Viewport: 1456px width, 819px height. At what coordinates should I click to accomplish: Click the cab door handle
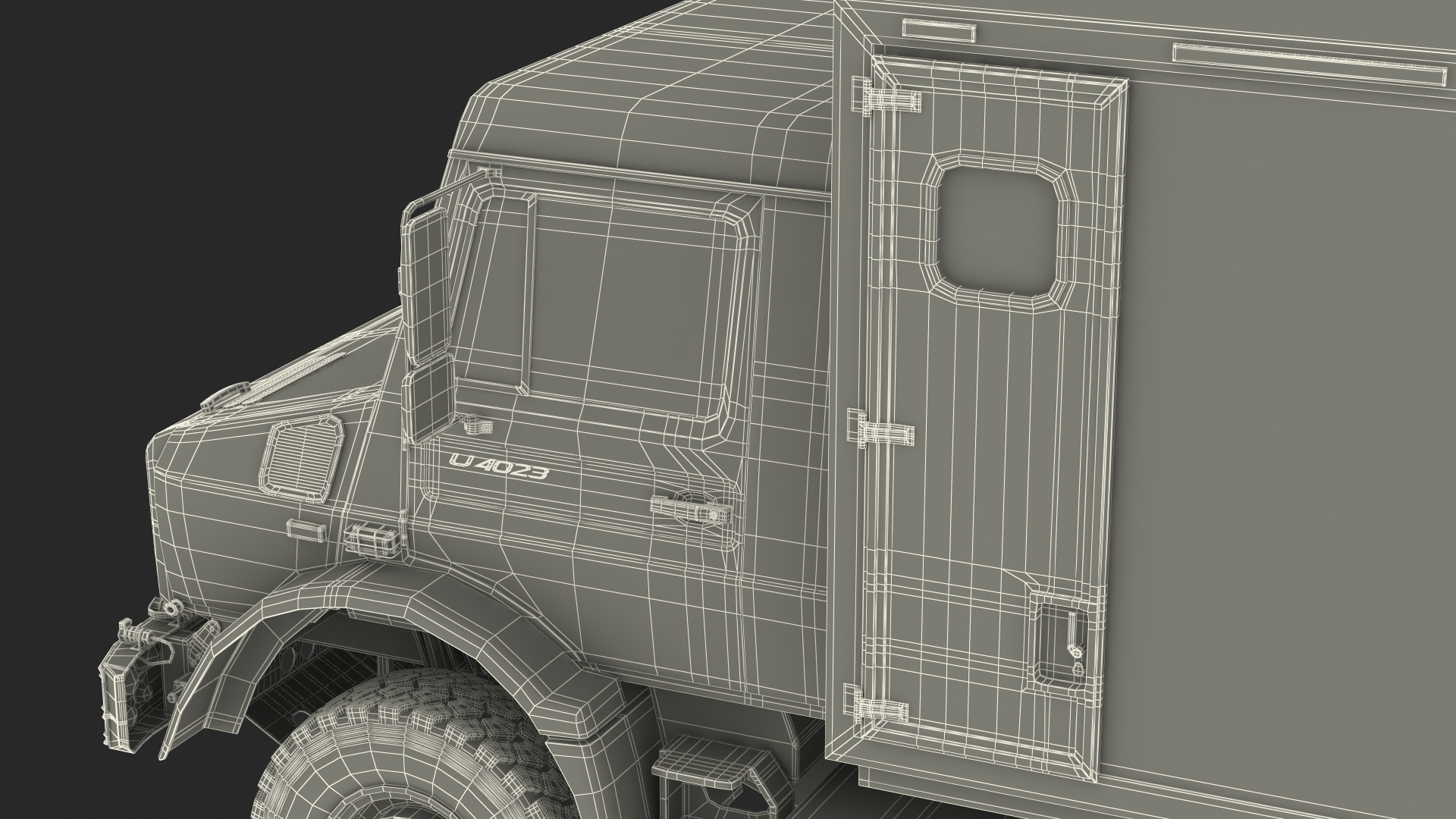pos(691,511)
